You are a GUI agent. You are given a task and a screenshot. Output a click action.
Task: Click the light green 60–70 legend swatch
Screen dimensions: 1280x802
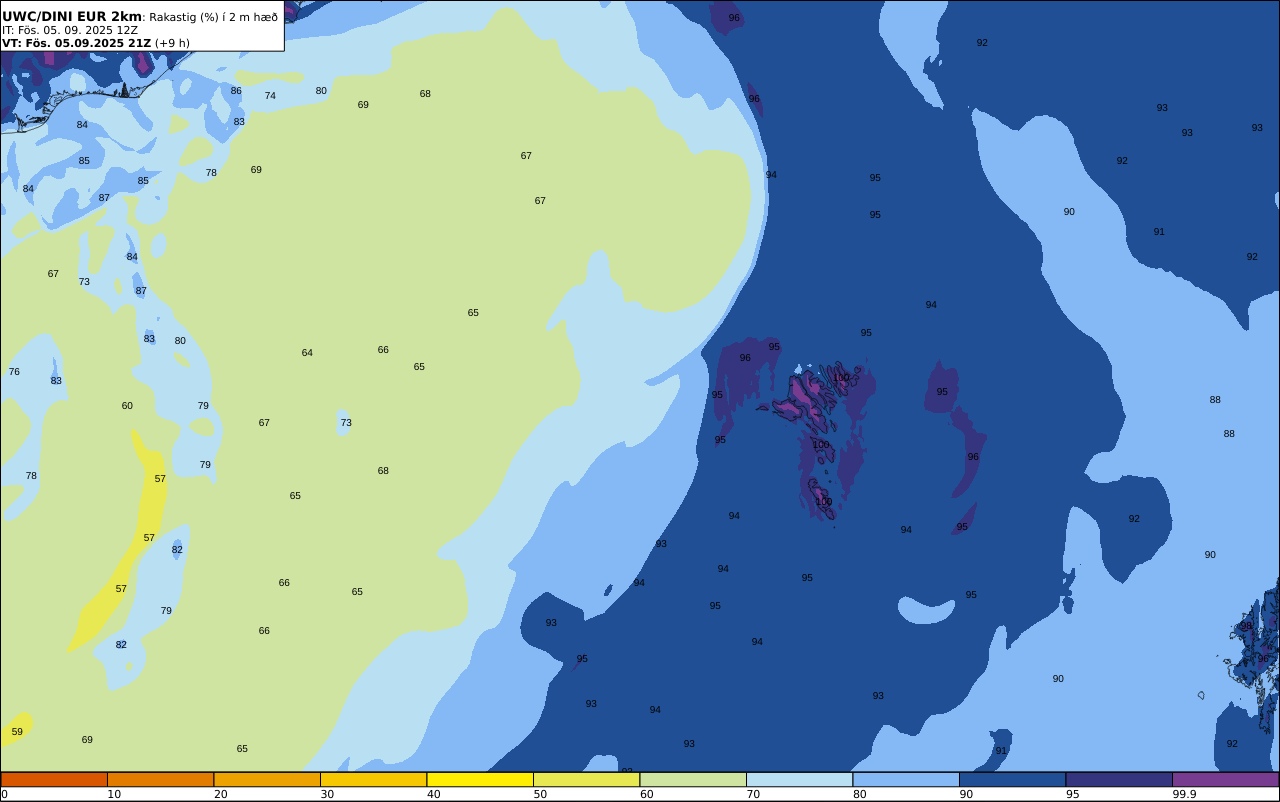pos(693,779)
